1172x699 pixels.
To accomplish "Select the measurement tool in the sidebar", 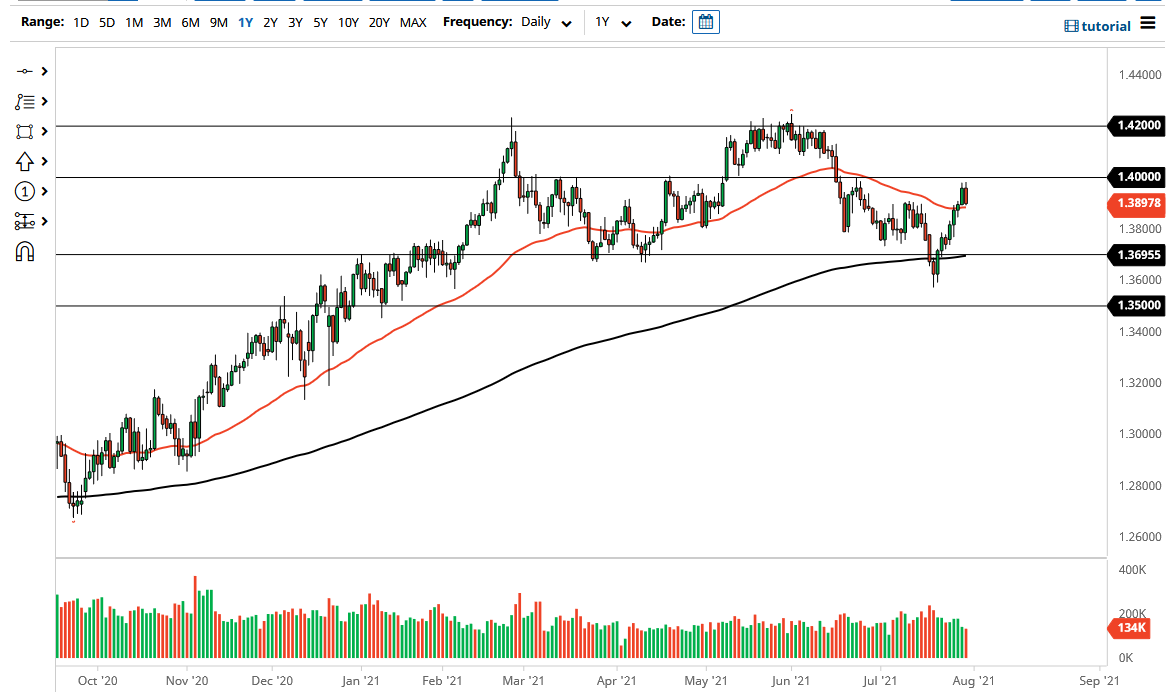I will (24, 221).
